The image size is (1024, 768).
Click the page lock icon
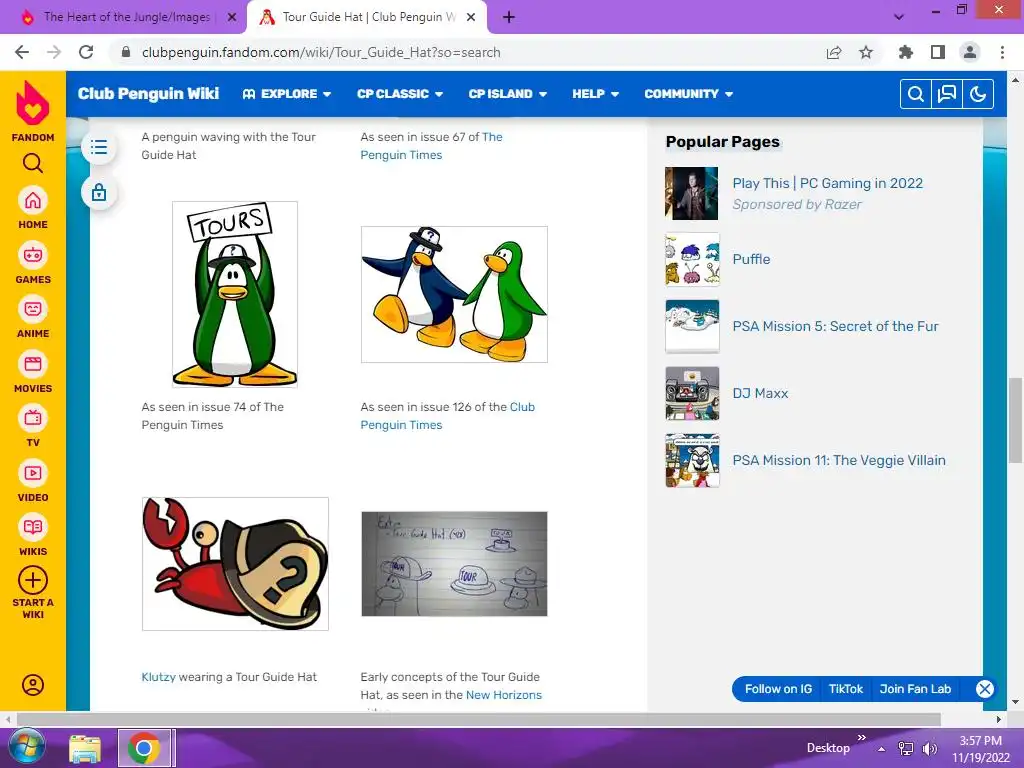click(x=99, y=193)
